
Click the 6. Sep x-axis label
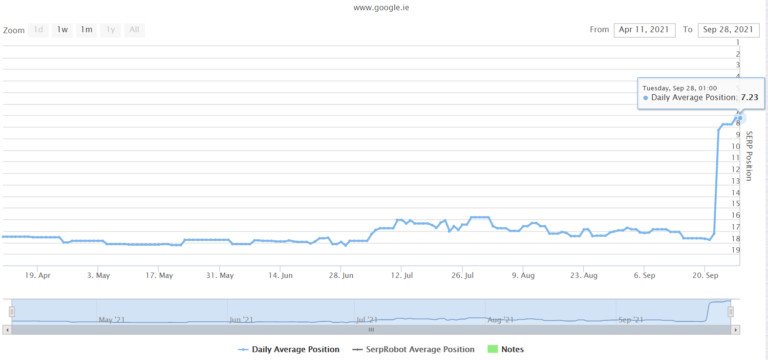(x=645, y=276)
